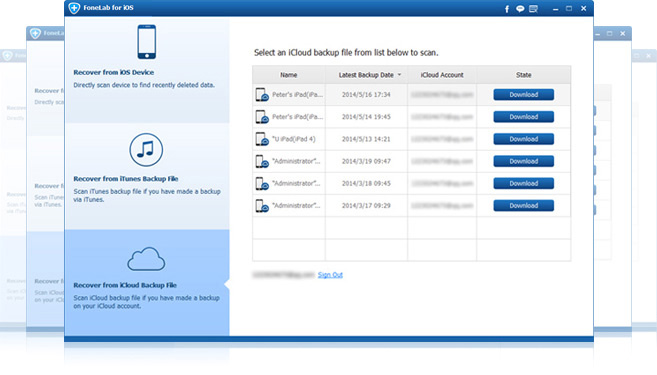Click the Name column header
The height and width of the screenshot is (375, 657).
coord(289,75)
